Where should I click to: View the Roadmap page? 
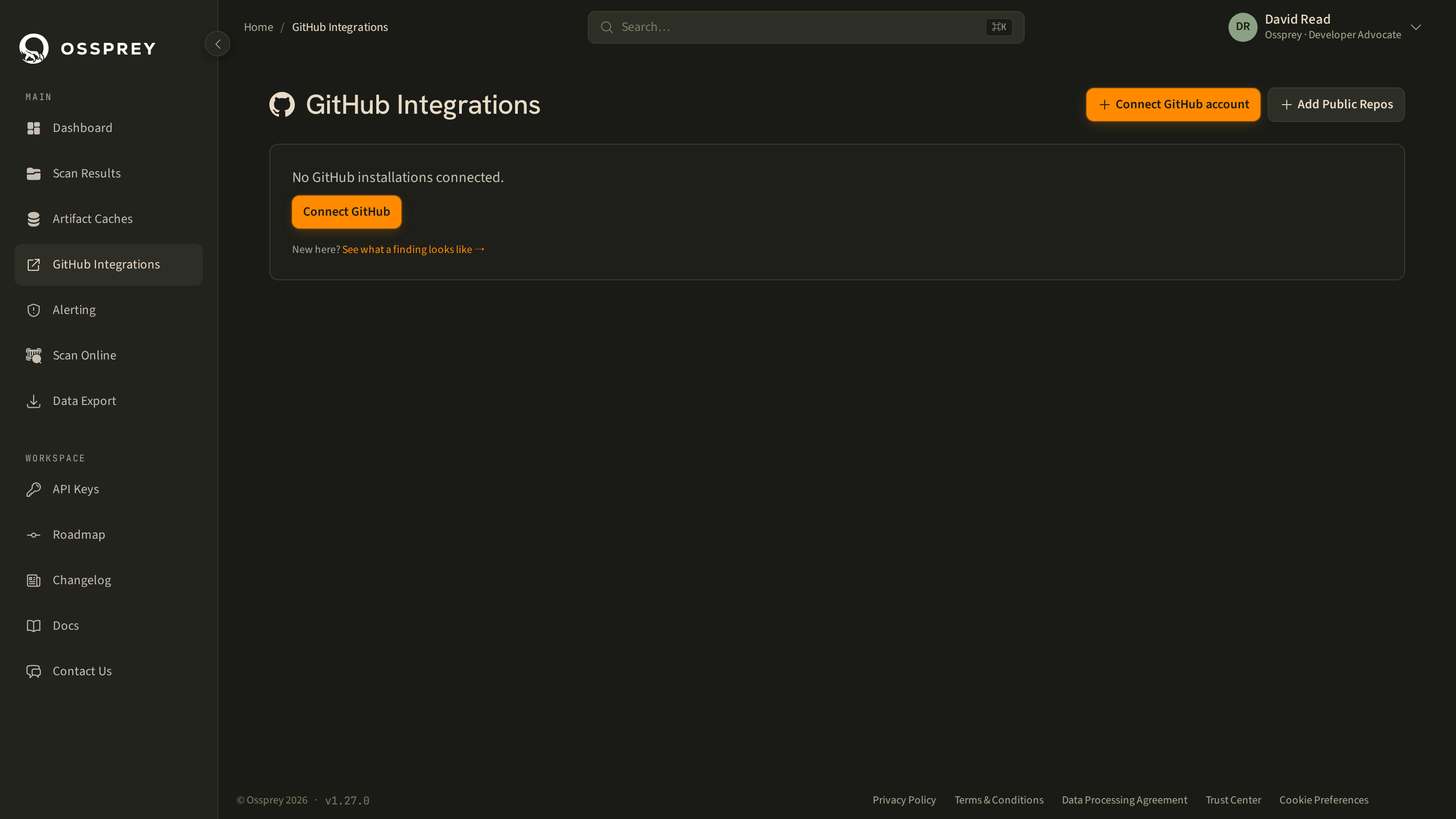click(x=109, y=535)
